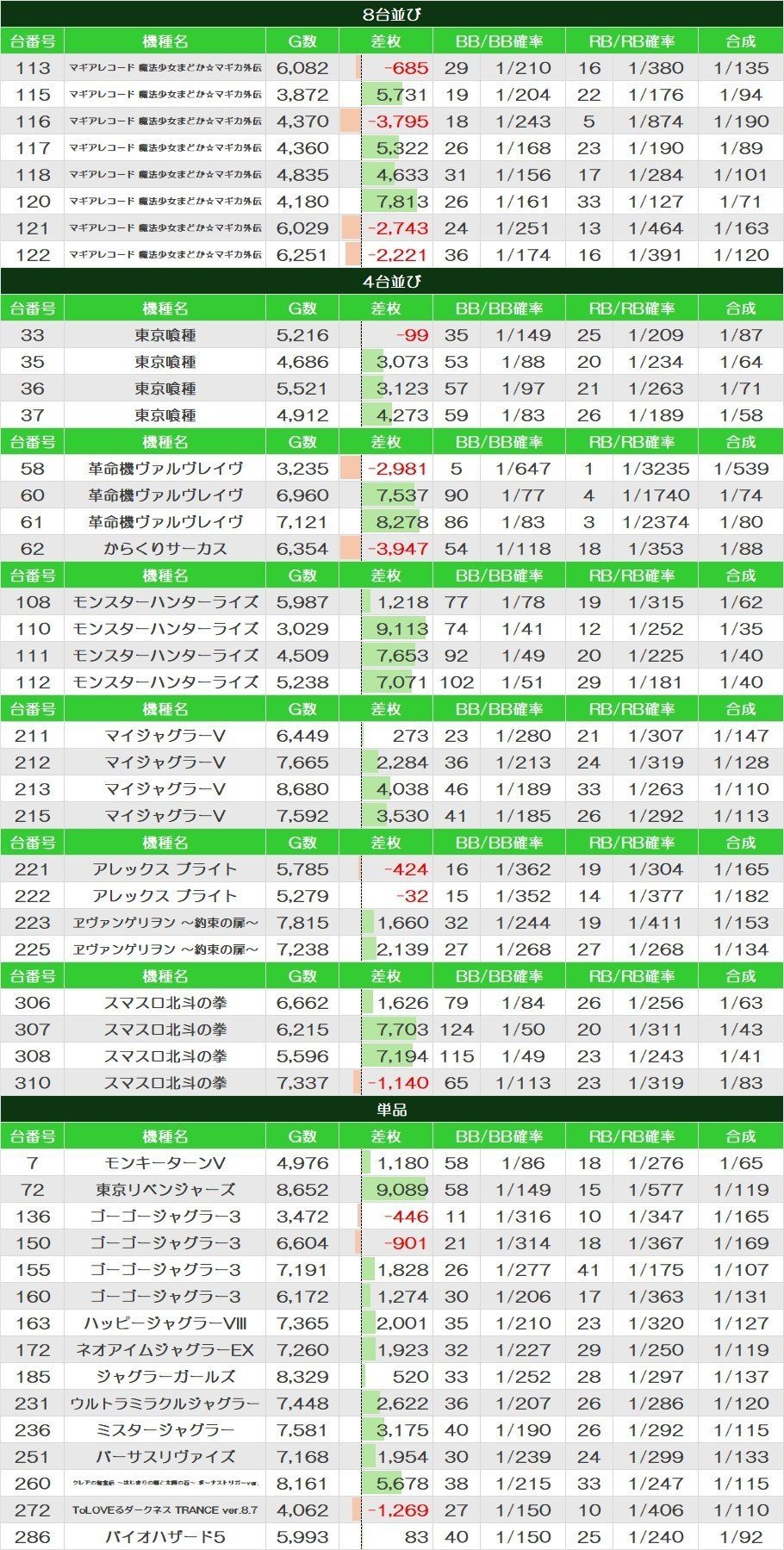Image resolution: width=784 pixels, height=1550 pixels.
Task: Click 革命機ヴァルヴレイヴ in row 58
Action: pos(165,469)
